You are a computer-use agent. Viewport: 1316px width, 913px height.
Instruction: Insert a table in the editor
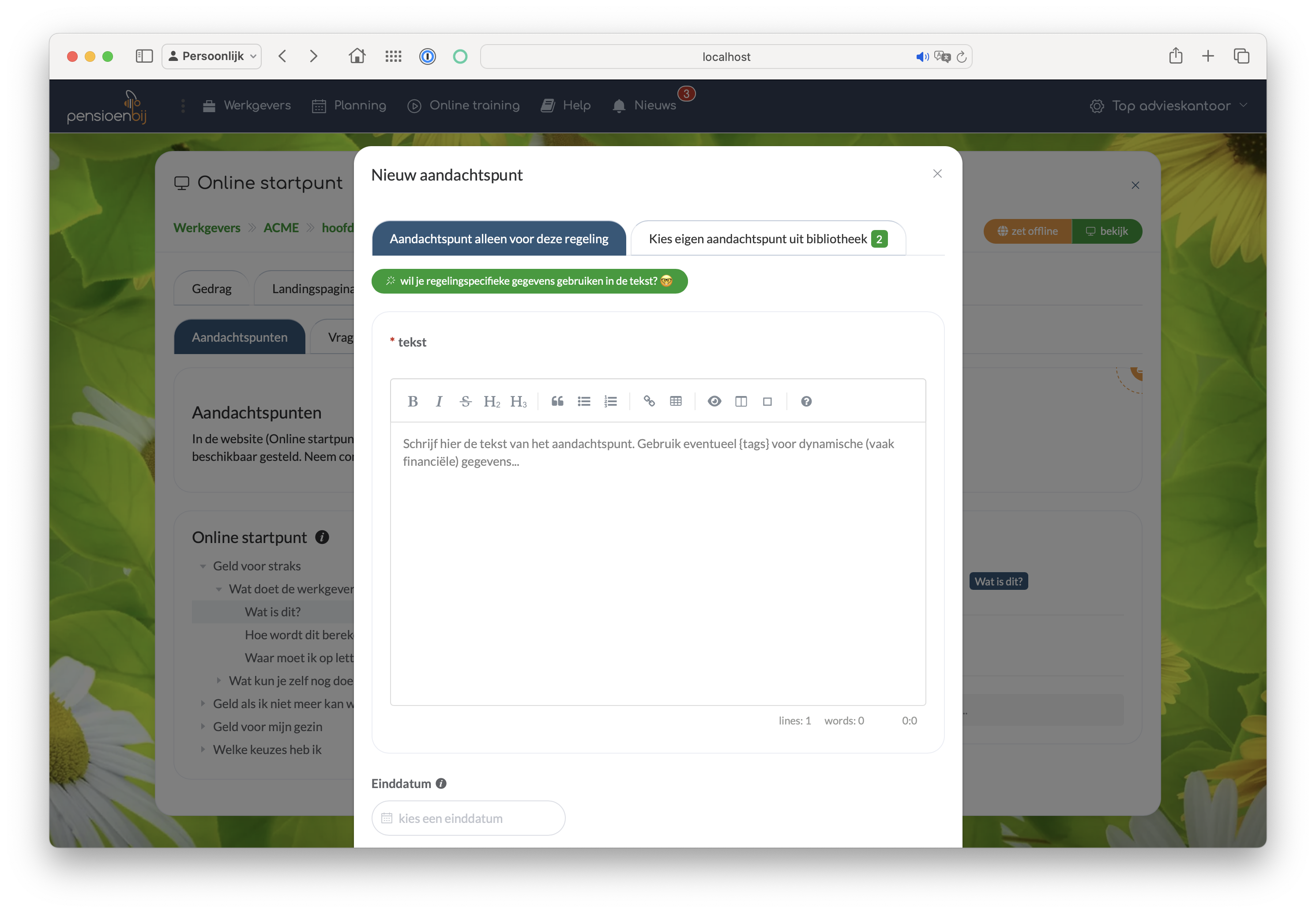[x=676, y=402]
